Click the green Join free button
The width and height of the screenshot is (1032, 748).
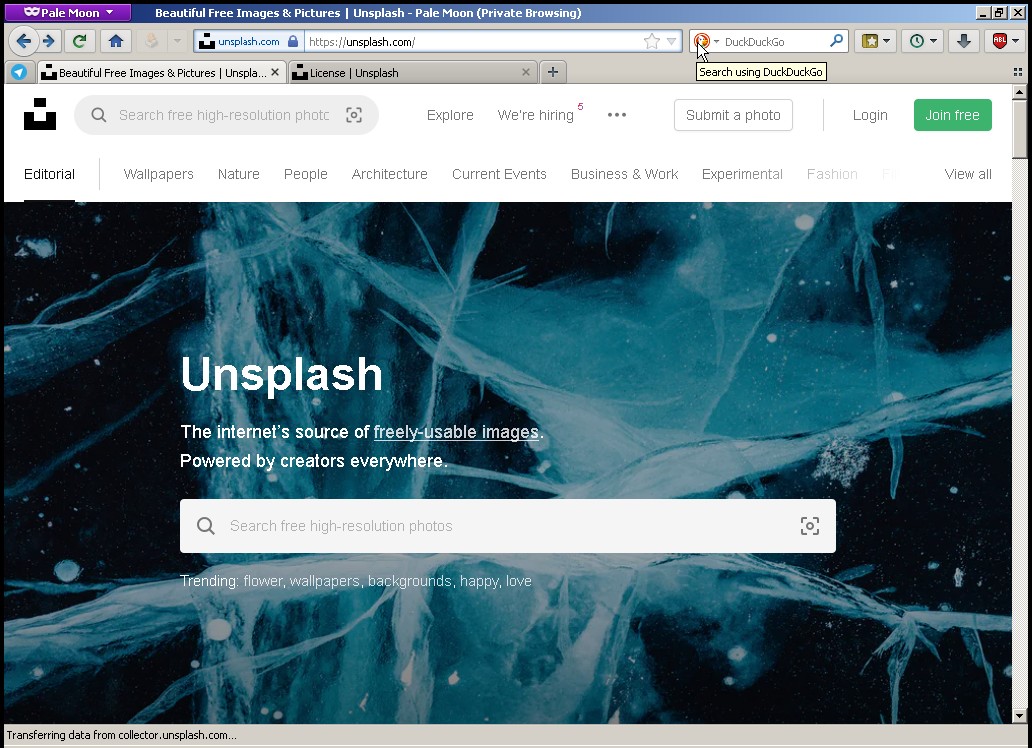pyautogui.click(x=952, y=115)
